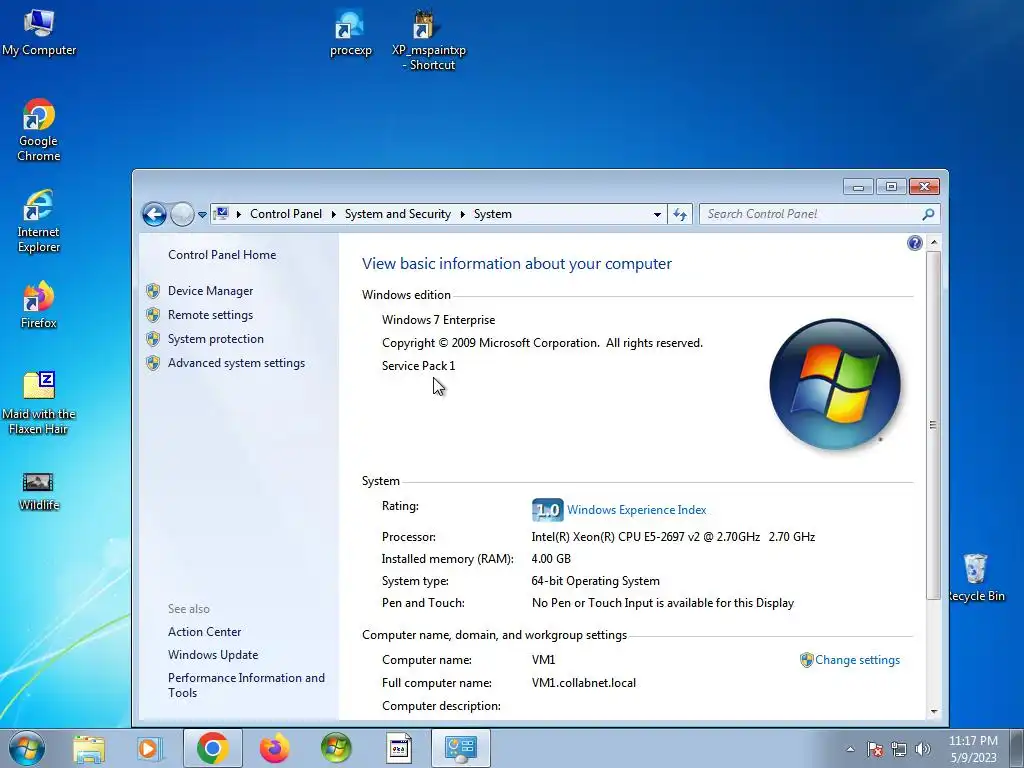Click Change settings for computer name
1024x768 pixels.
click(x=857, y=660)
